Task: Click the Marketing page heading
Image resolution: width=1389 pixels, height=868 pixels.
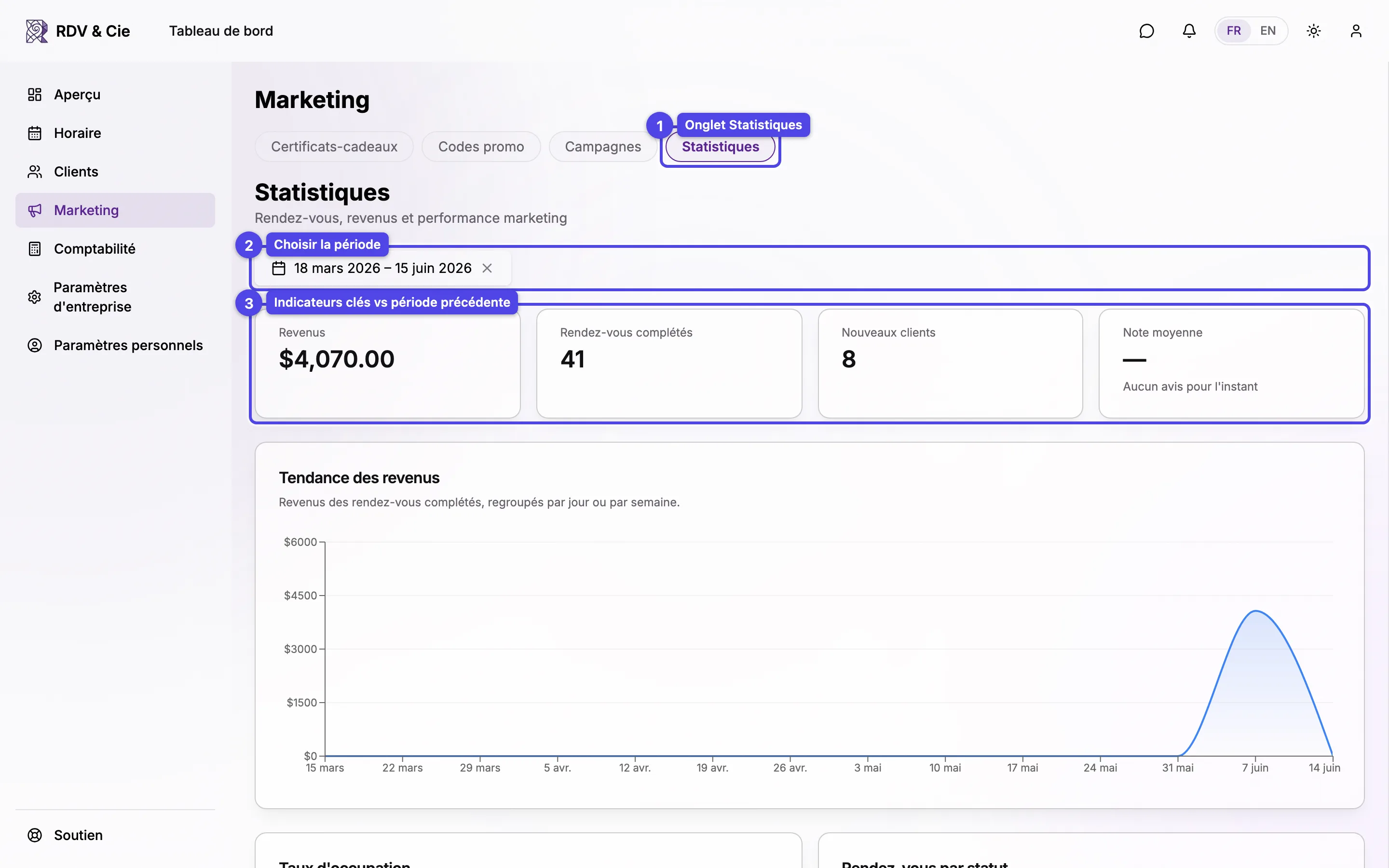Action: [312, 100]
